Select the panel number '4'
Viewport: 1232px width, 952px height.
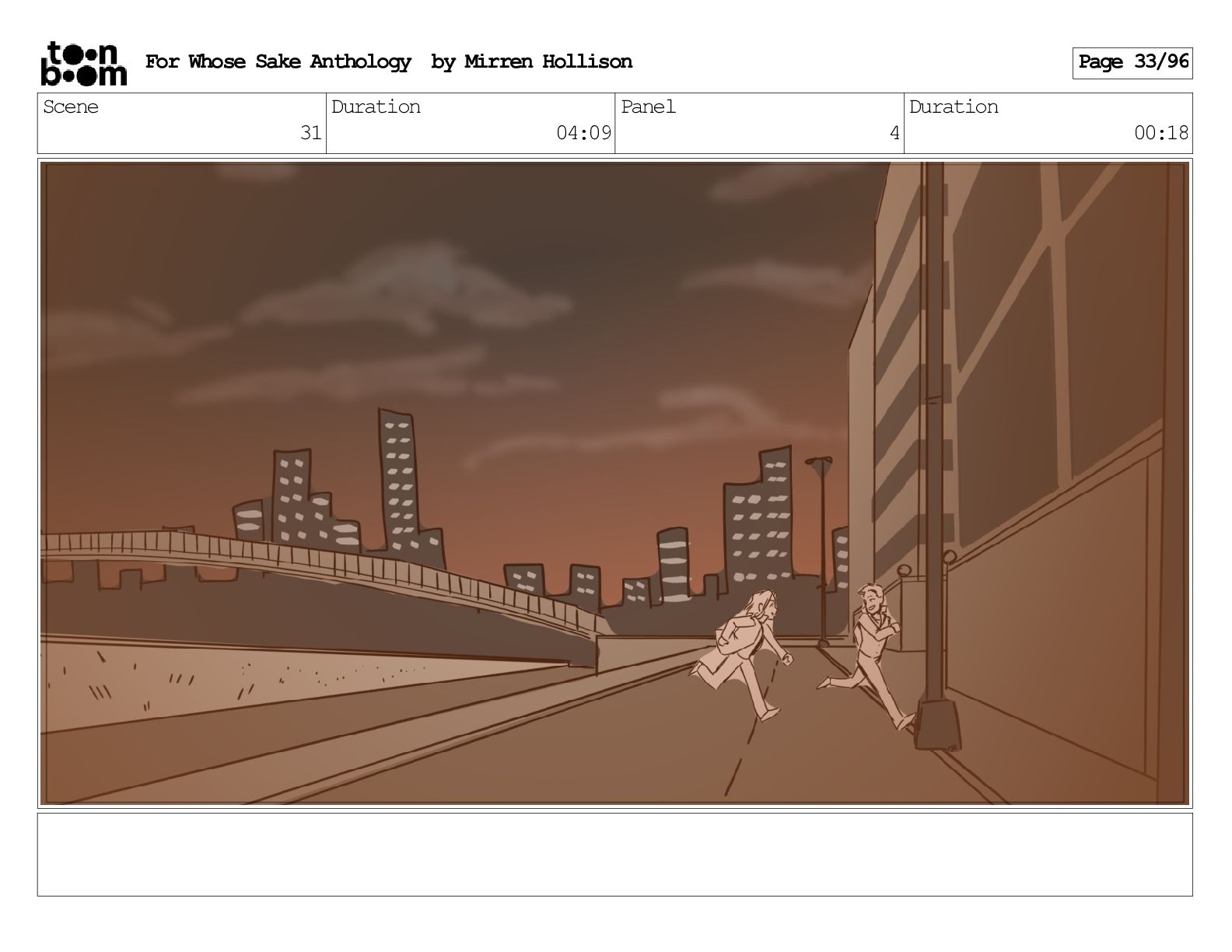tap(894, 134)
